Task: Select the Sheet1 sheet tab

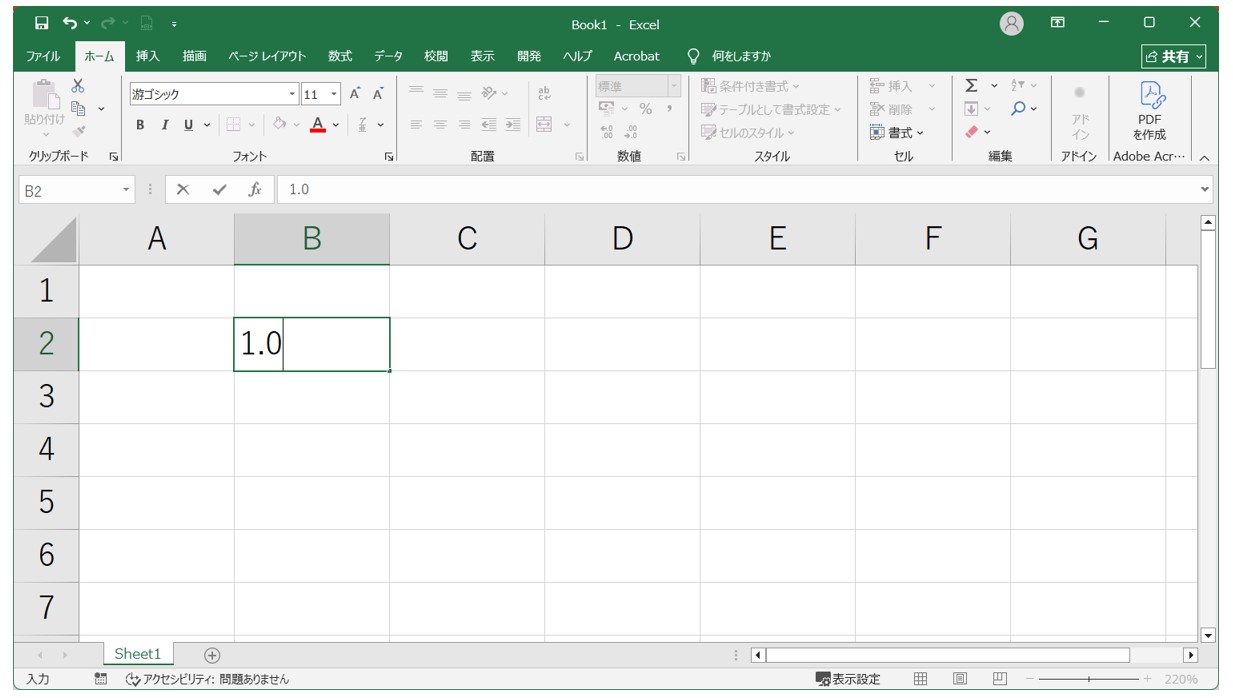Action: point(137,654)
